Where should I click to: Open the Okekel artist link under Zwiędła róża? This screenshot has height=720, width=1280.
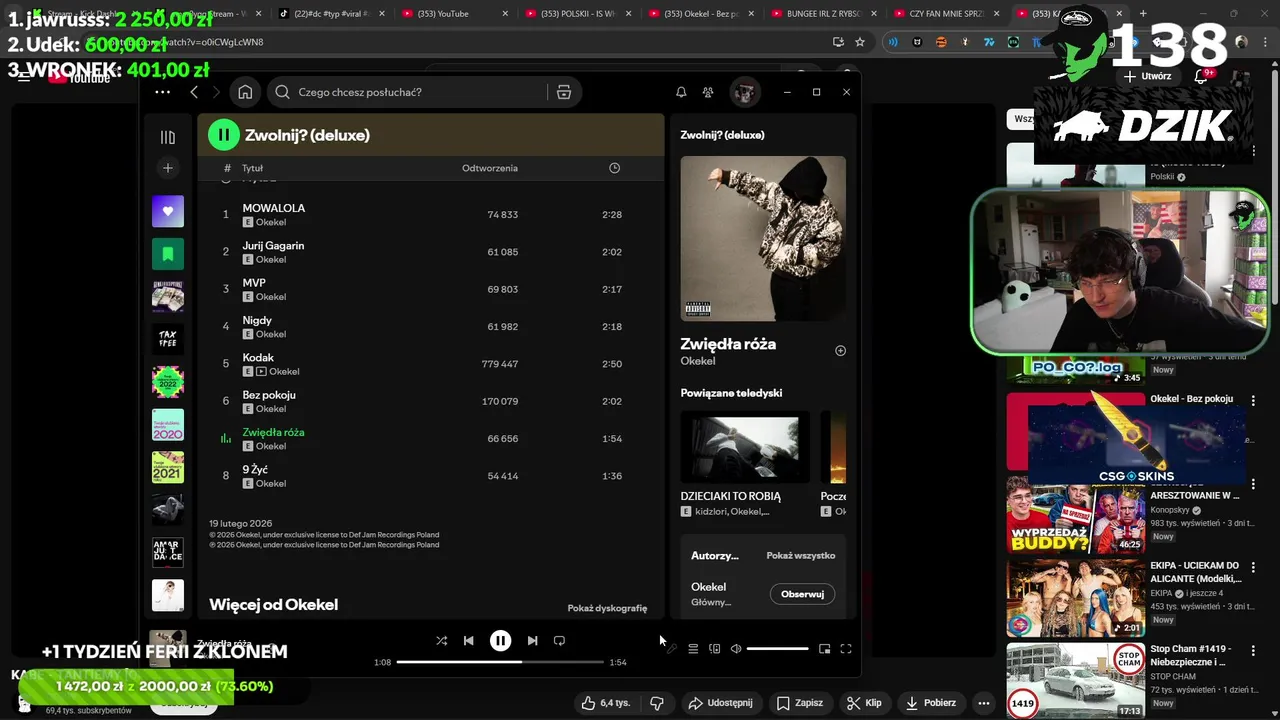tap(698, 361)
